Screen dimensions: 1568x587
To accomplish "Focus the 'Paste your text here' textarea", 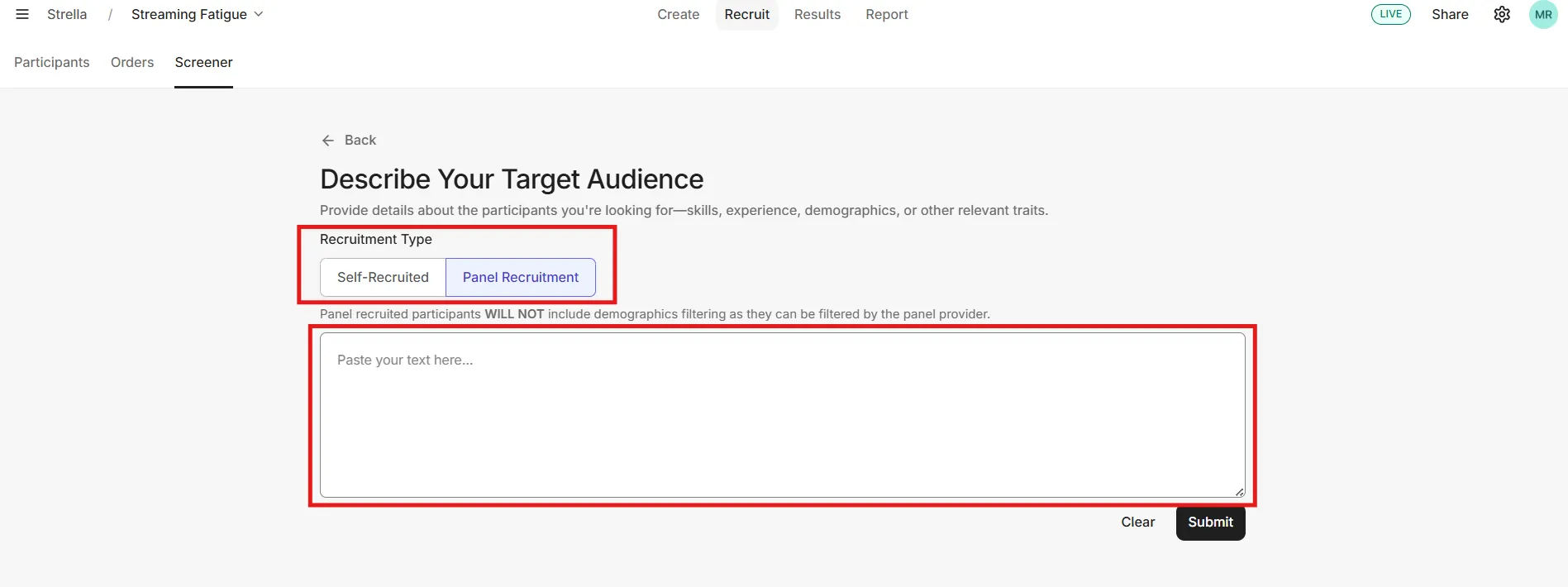I will point(783,415).
